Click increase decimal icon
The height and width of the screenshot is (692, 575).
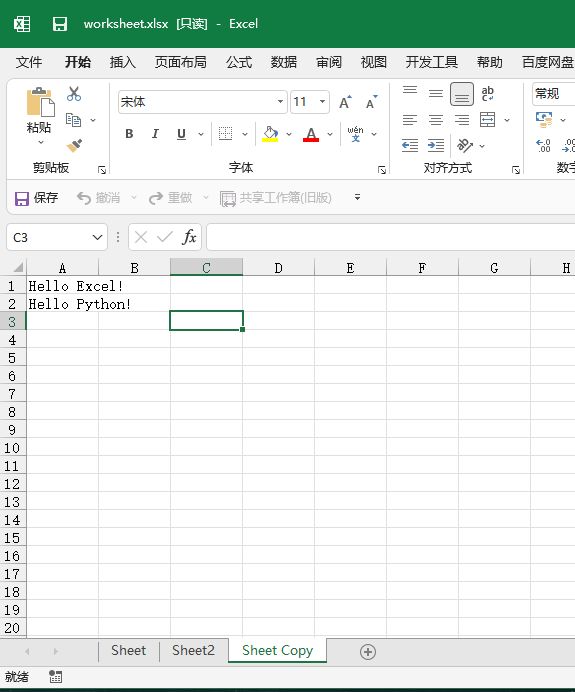544,145
